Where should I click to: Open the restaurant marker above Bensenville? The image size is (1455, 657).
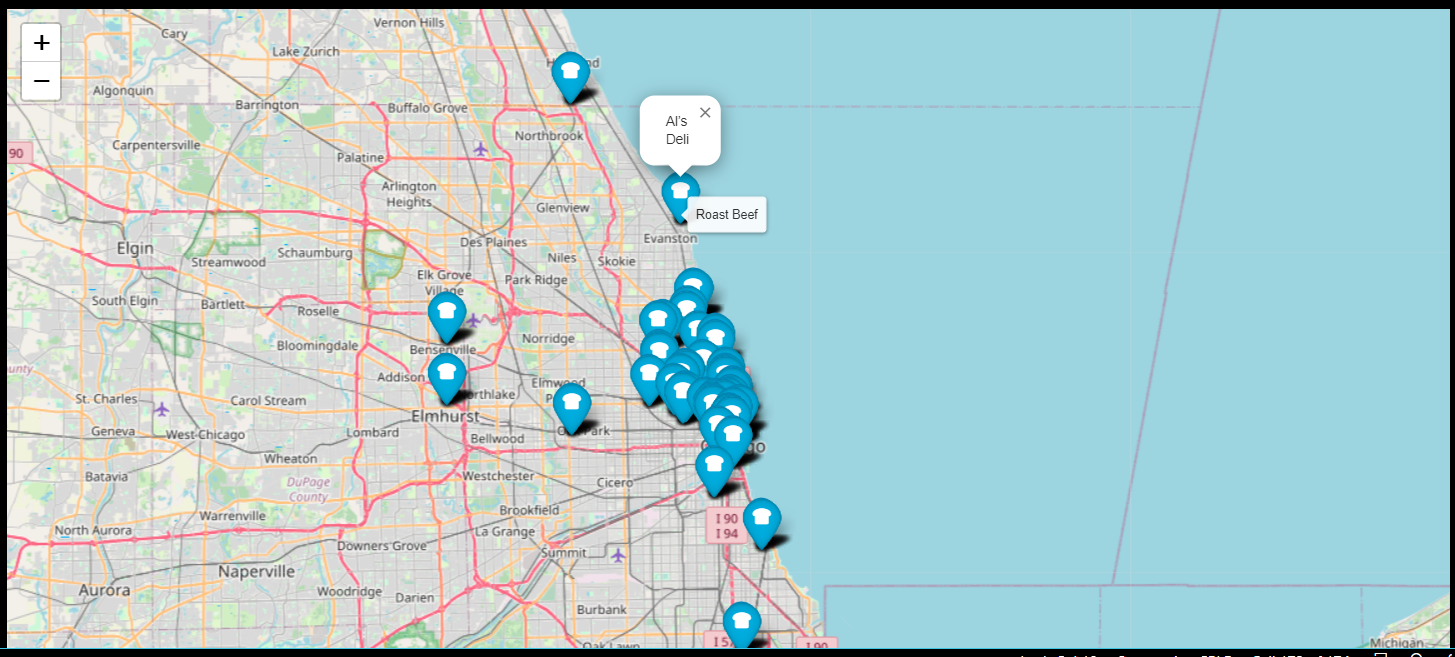[x=446, y=317]
